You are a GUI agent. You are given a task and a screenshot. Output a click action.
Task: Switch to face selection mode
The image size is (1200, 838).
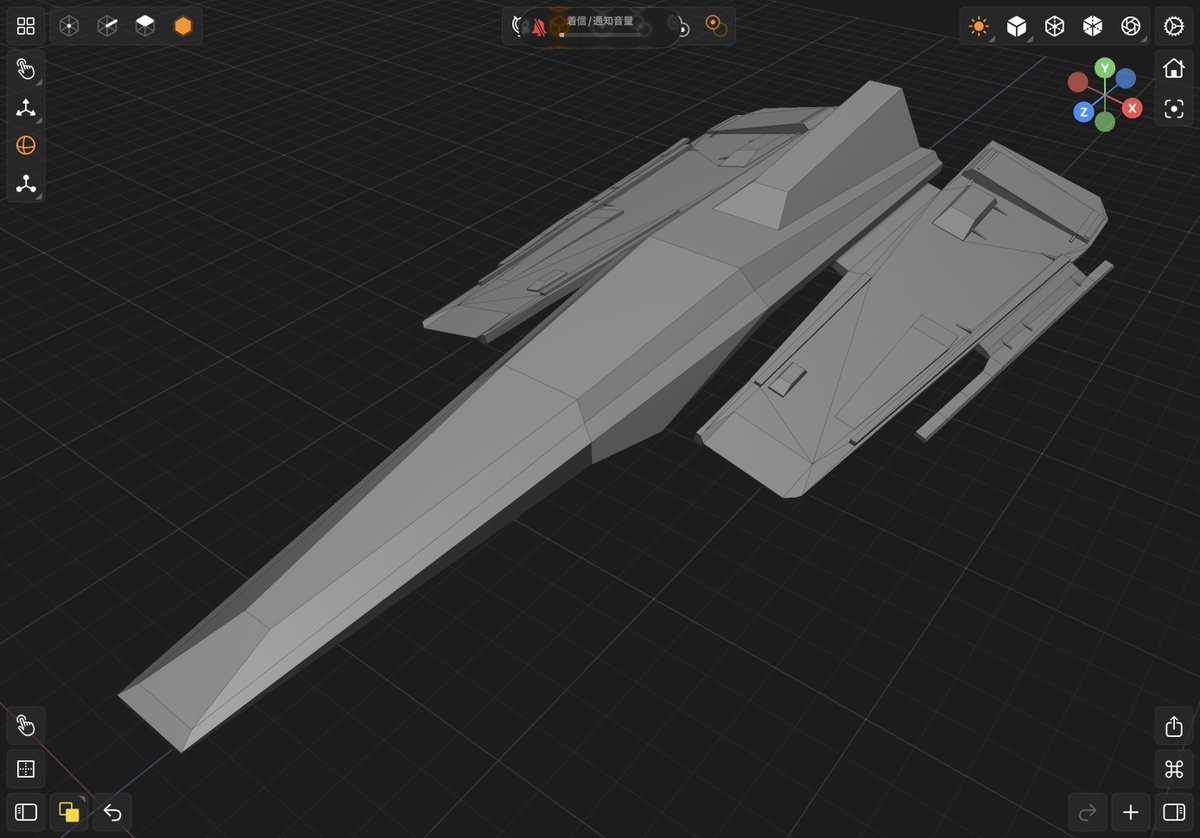145,26
